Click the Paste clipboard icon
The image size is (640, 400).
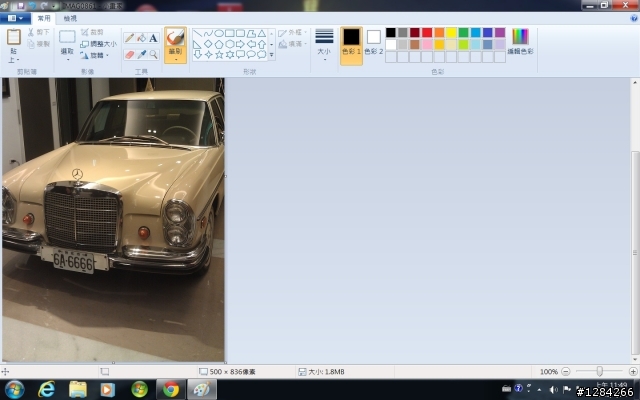click(14, 37)
